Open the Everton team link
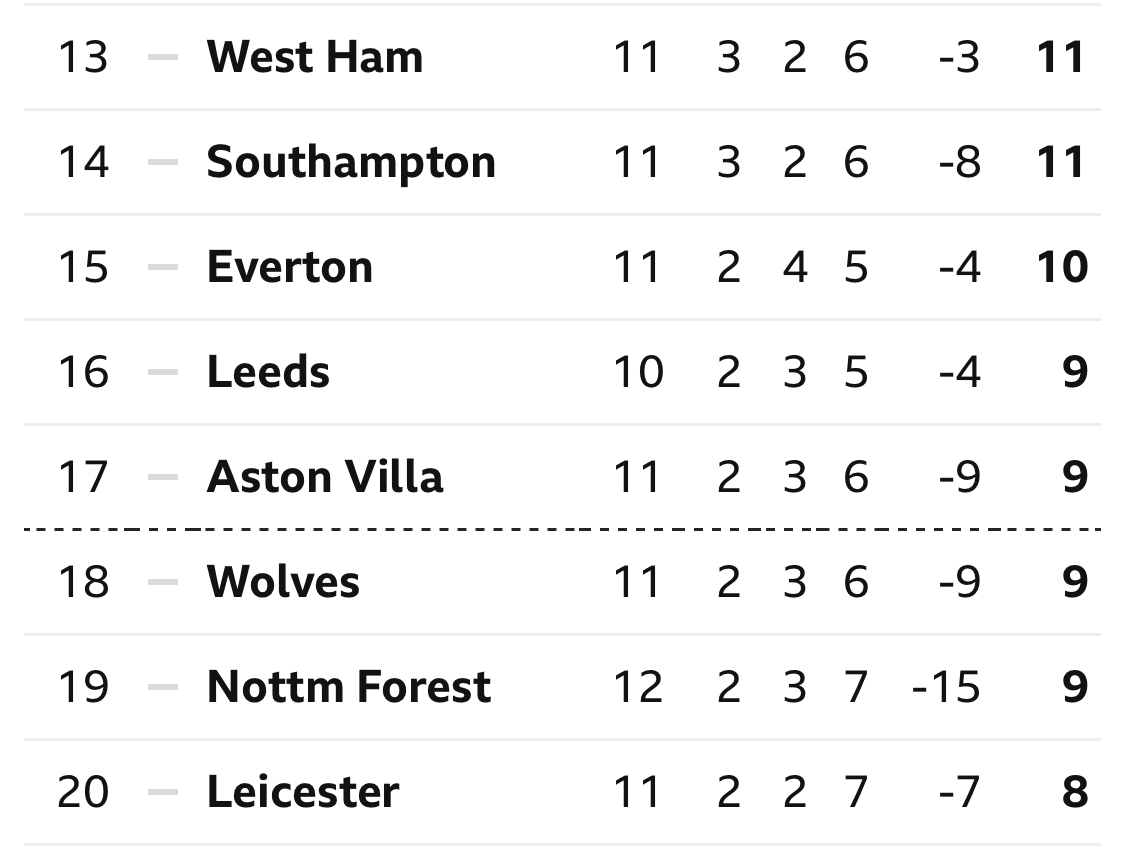This screenshot has width=1125, height=853. (x=290, y=267)
